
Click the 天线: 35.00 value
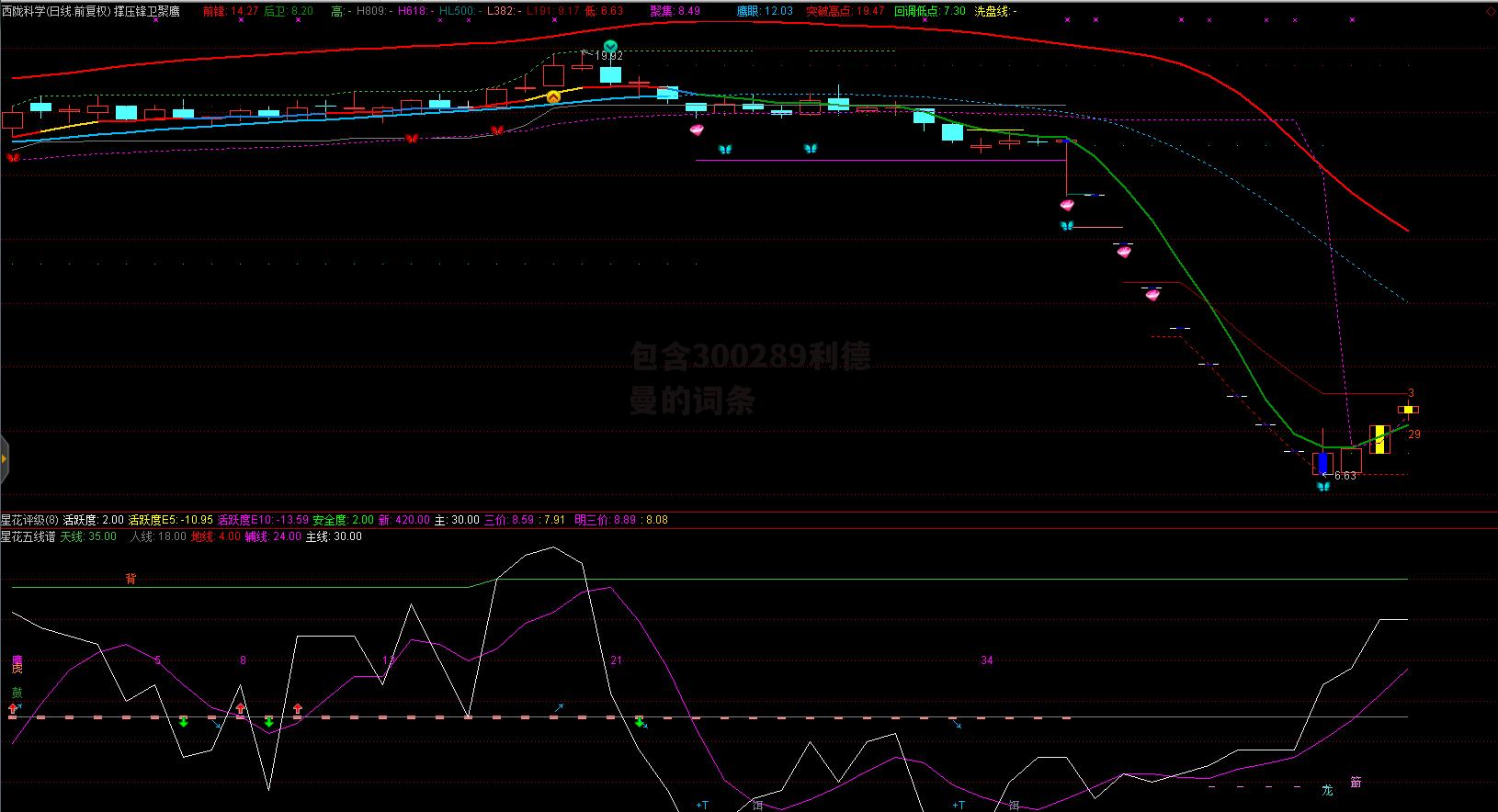tap(88, 536)
